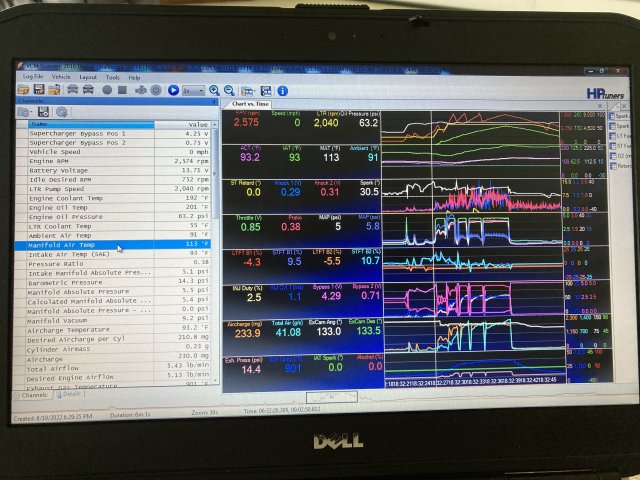The height and width of the screenshot is (480, 640).
Task: Open the blue info icon in toolbar
Action: pyautogui.click(x=283, y=90)
